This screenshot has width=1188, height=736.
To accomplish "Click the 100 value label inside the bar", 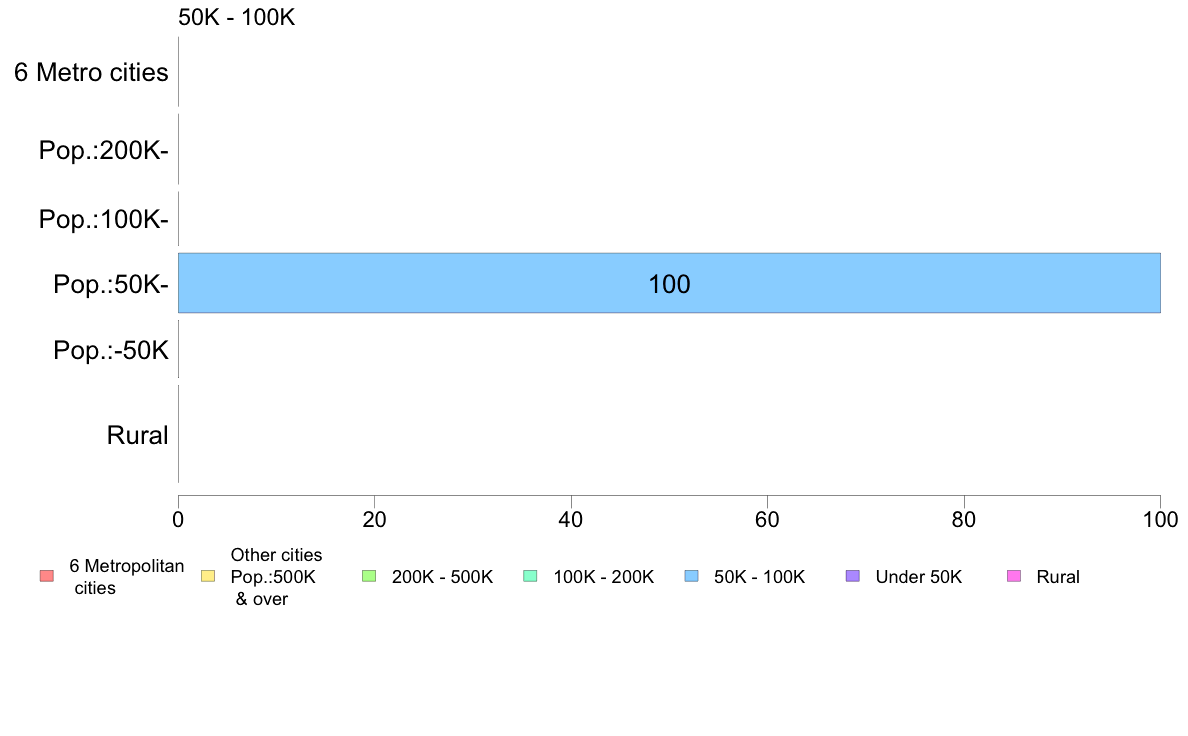I will pos(669,284).
